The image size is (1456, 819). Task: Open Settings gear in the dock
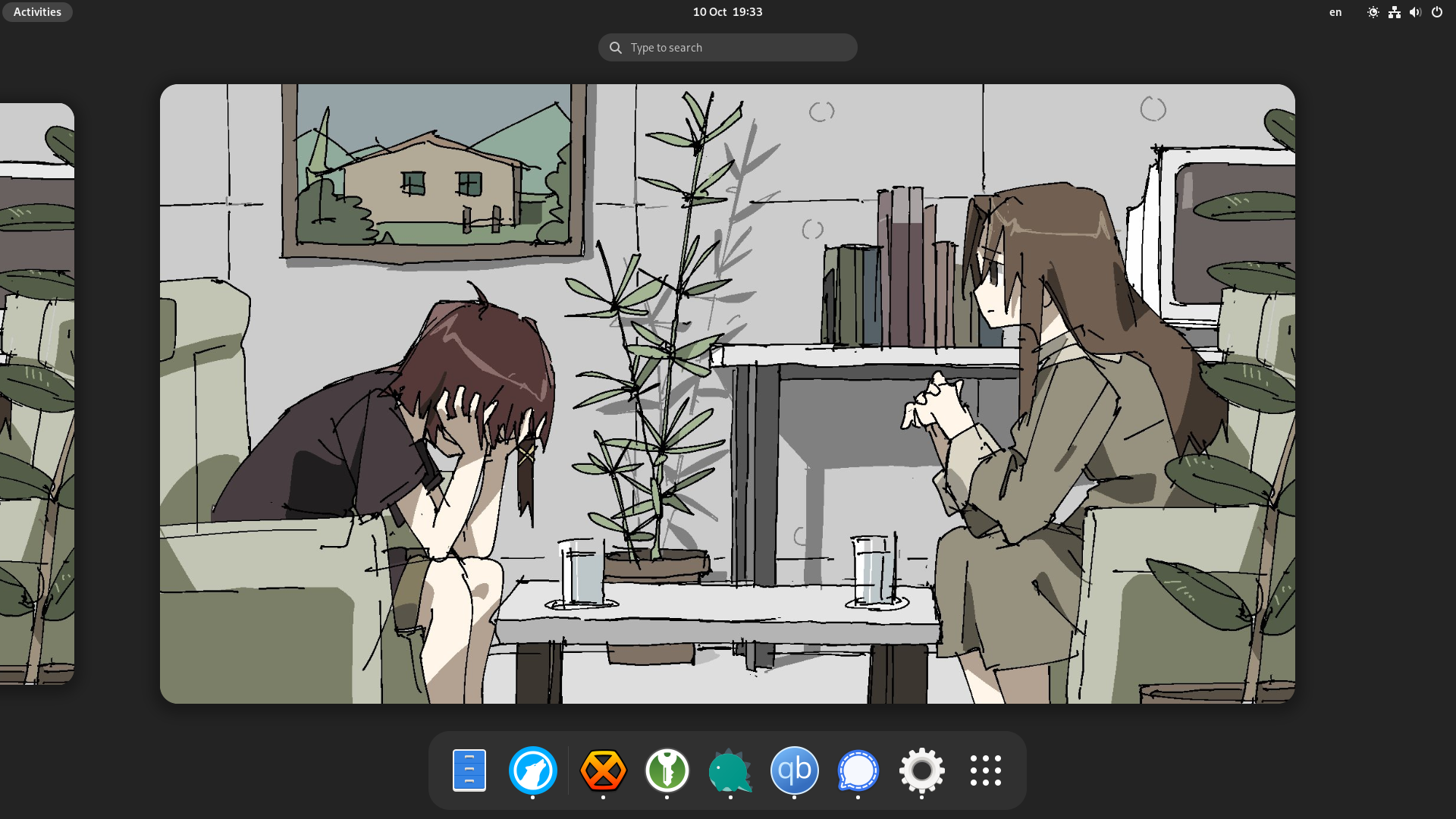point(921,770)
